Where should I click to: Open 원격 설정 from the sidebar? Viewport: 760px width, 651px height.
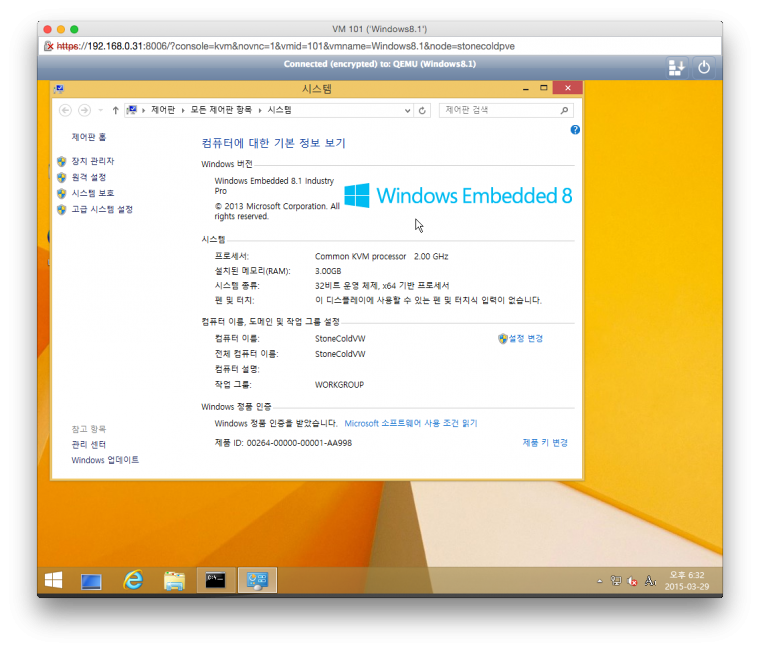(89, 177)
